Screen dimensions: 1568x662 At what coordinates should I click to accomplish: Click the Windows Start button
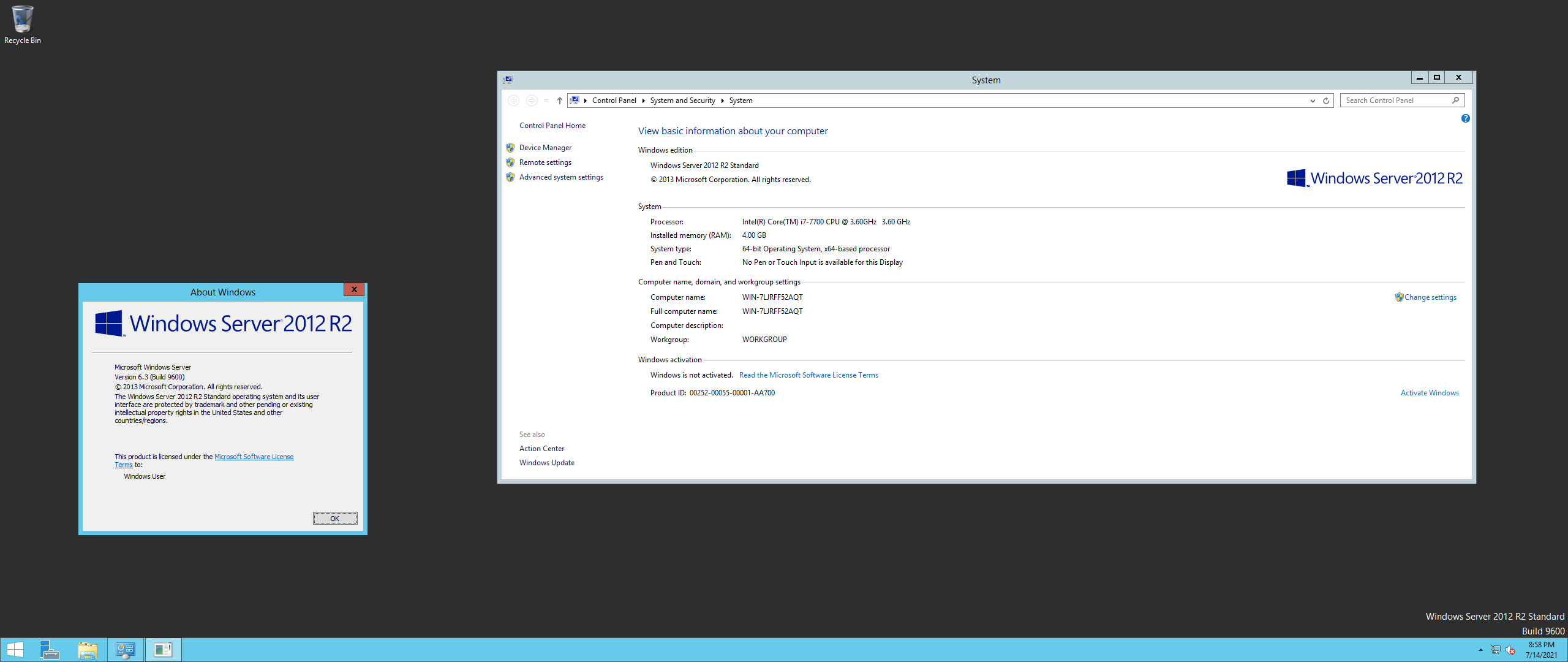[x=15, y=650]
